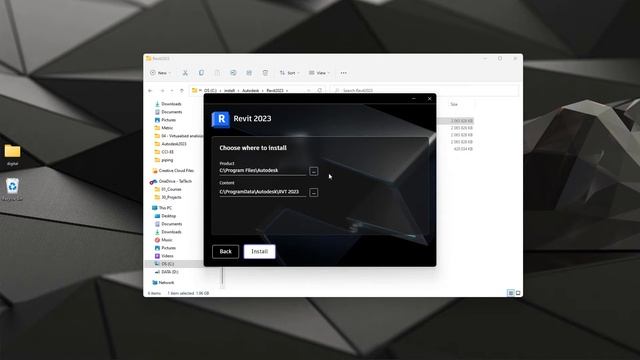Edit the Product path field C:\Program Files\Autodesk
This screenshot has height=360, width=640.
click(x=262, y=171)
